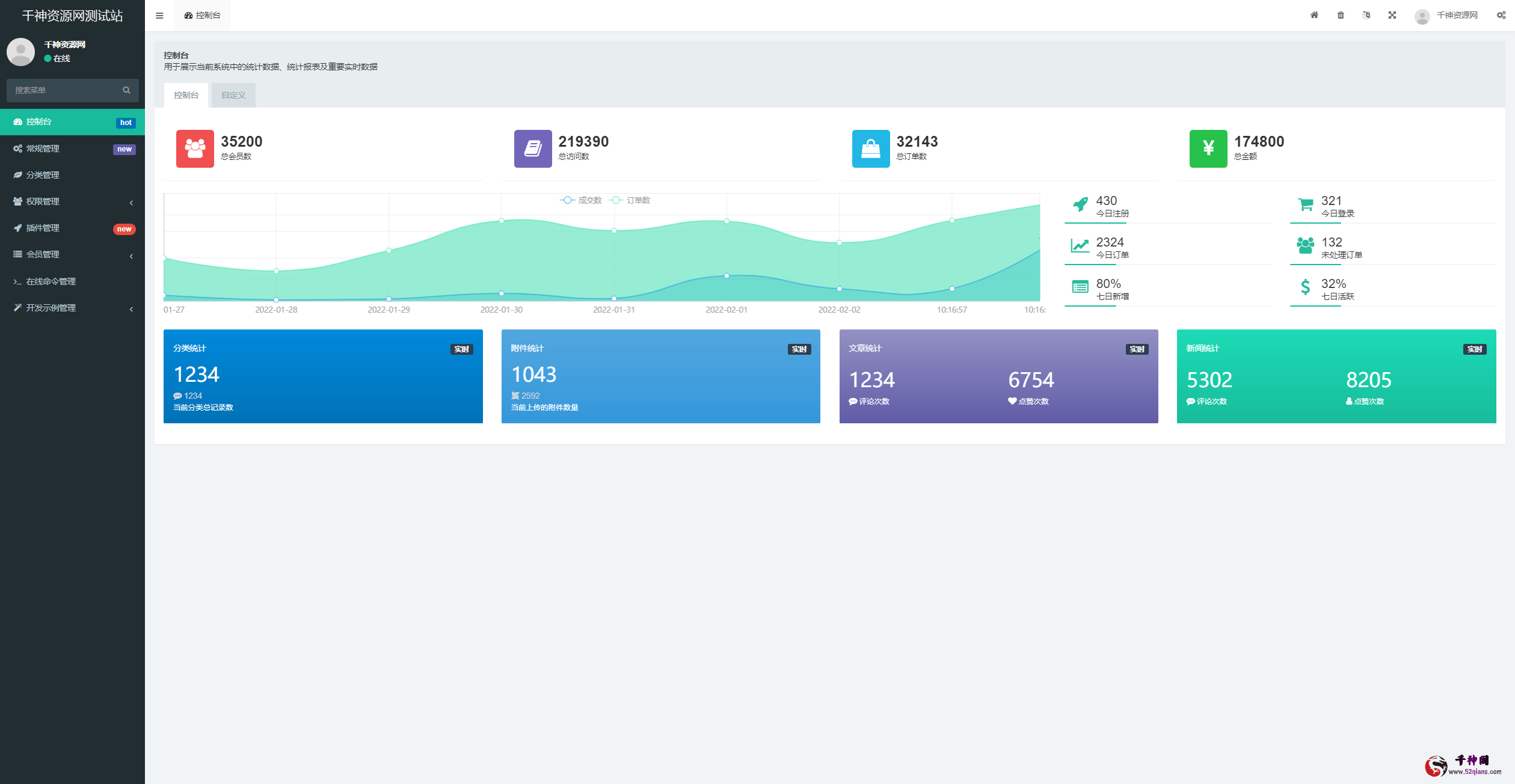Click the 在线 status under the username

(x=57, y=58)
